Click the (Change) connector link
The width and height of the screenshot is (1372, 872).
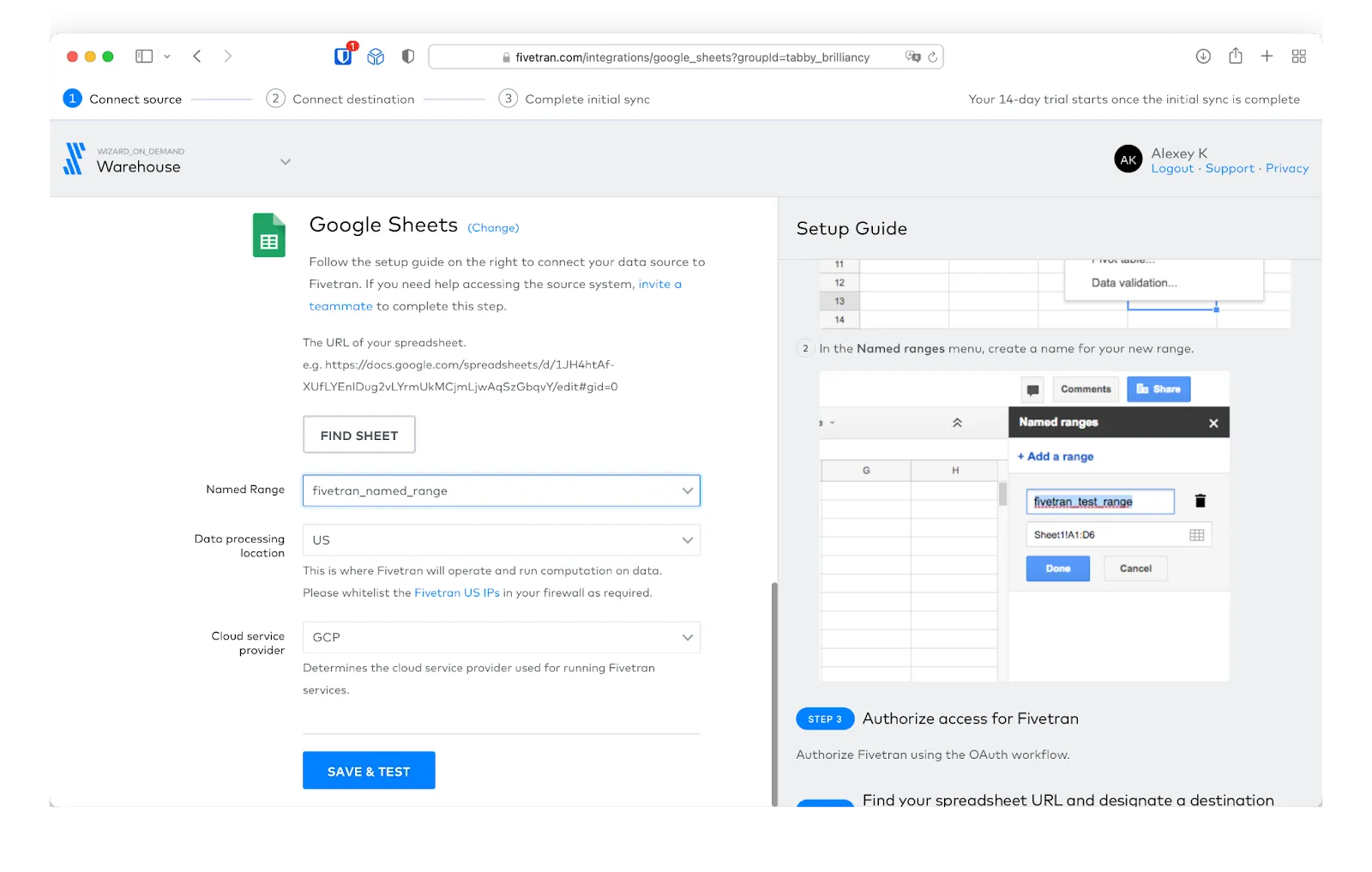pyautogui.click(x=493, y=228)
